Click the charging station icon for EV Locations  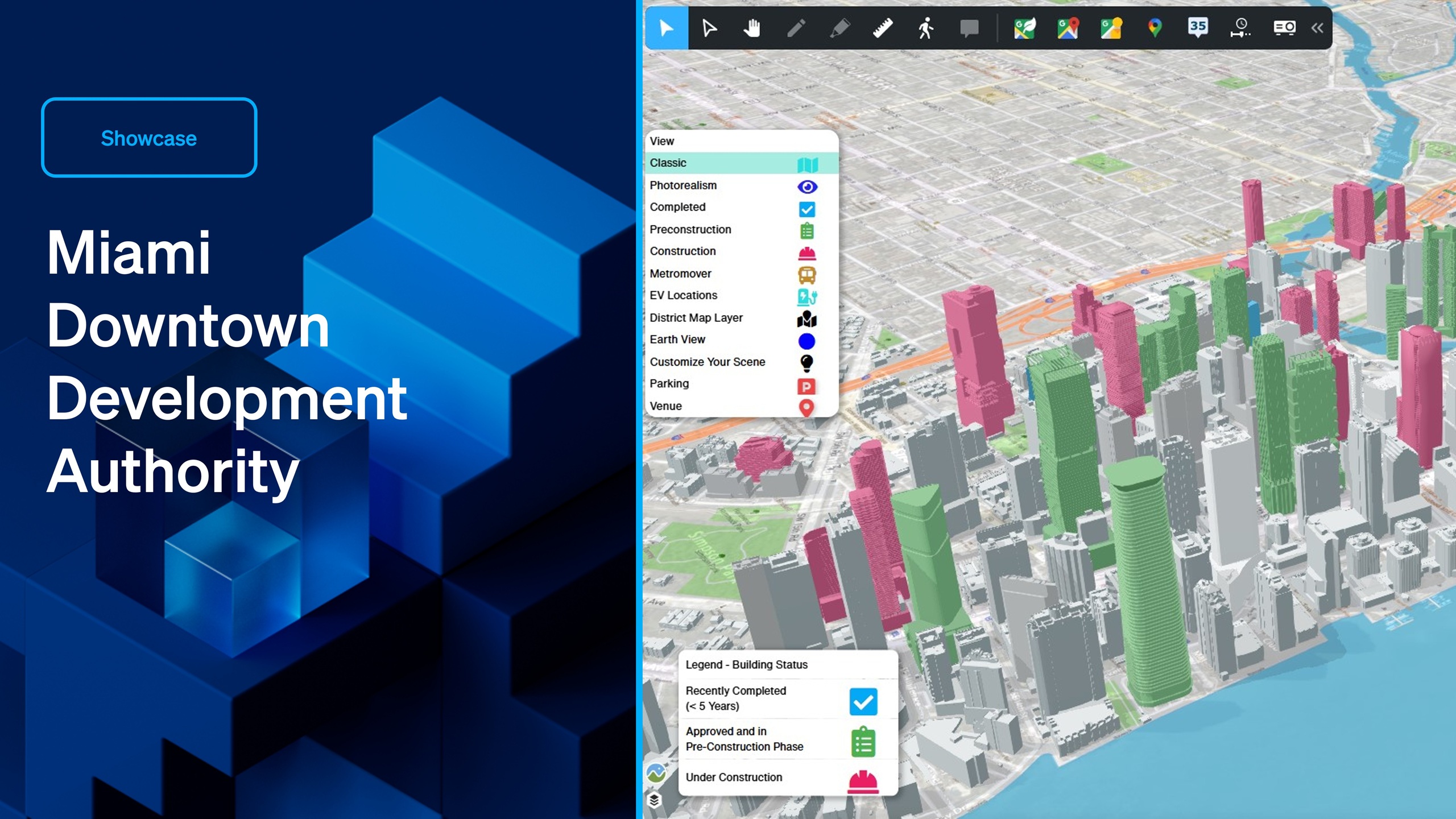pyautogui.click(x=807, y=297)
